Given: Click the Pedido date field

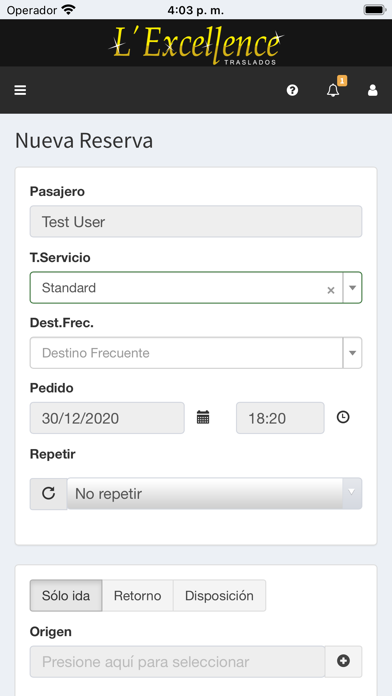Looking at the screenshot, I should (107, 418).
